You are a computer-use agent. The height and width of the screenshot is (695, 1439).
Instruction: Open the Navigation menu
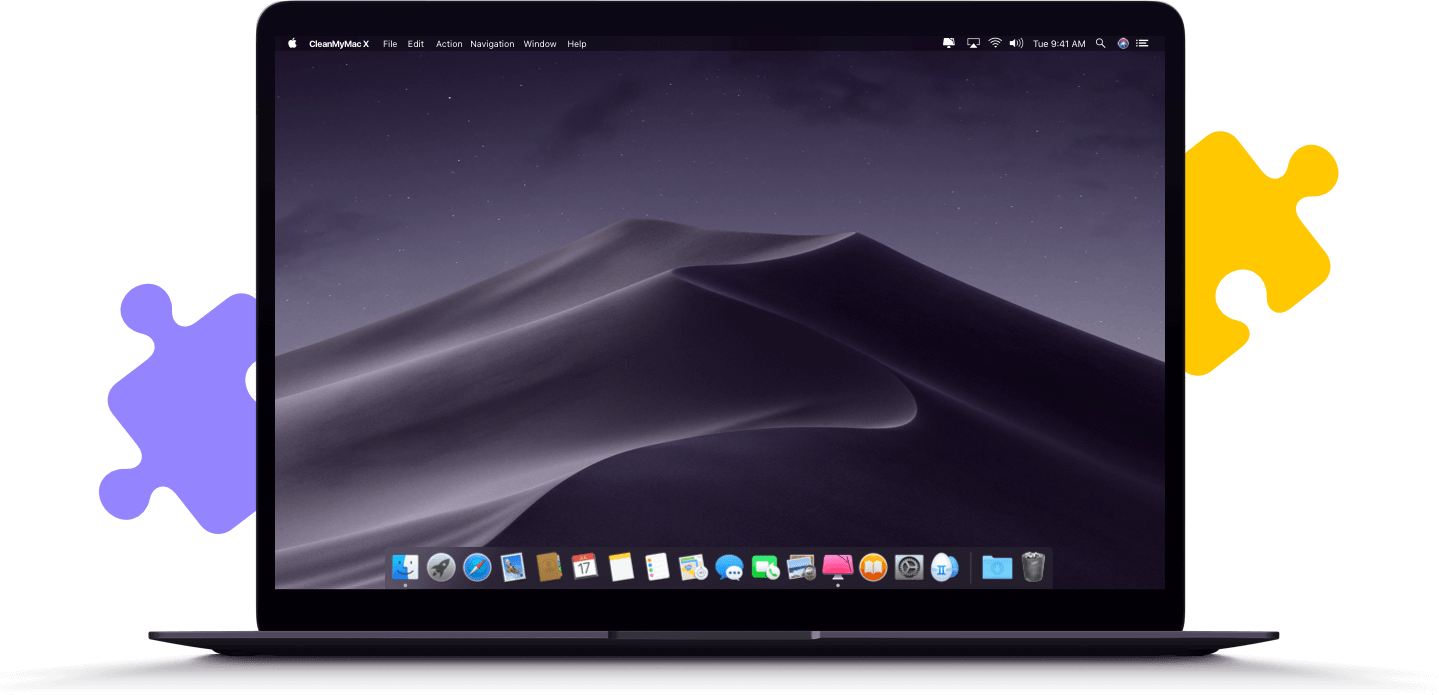pos(492,44)
